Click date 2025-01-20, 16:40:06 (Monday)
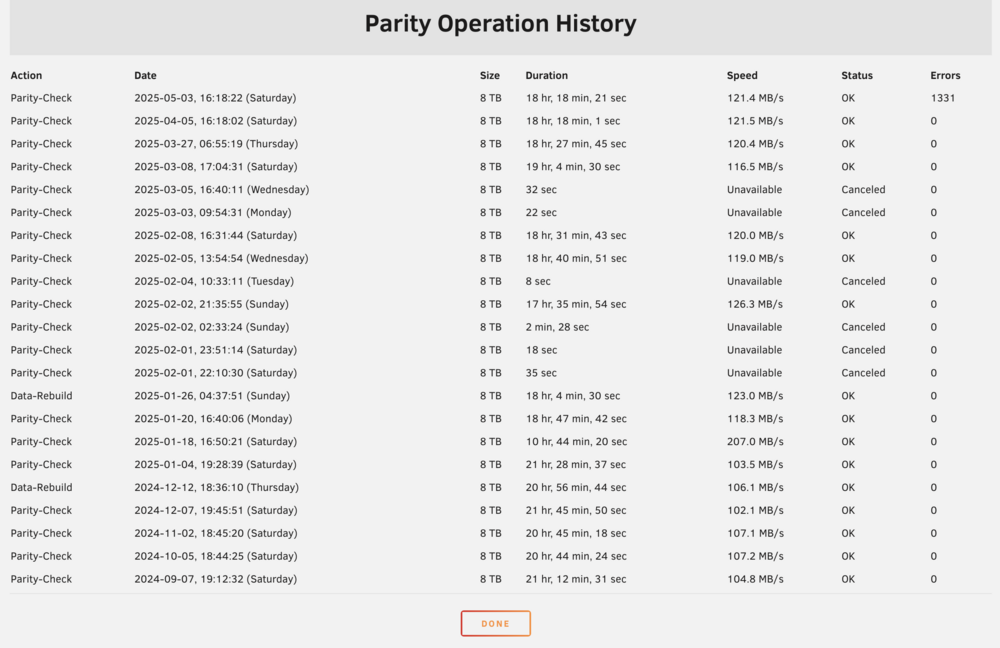This screenshot has height=648, width=1000. pos(213,419)
